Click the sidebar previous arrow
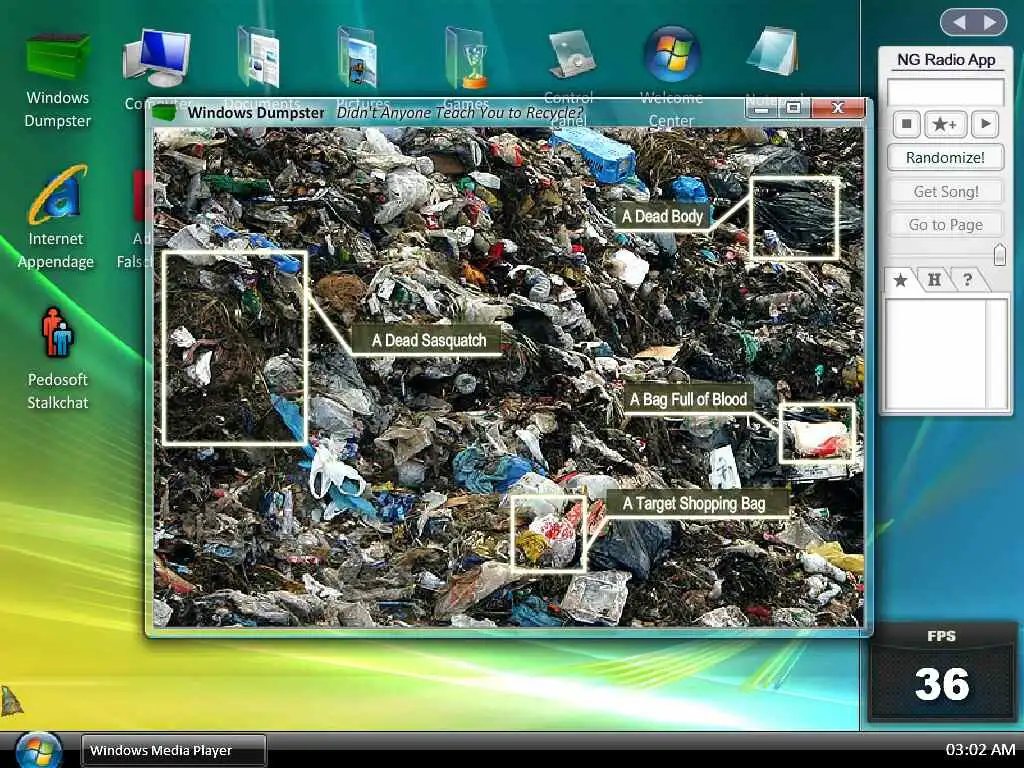 point(959,23)
